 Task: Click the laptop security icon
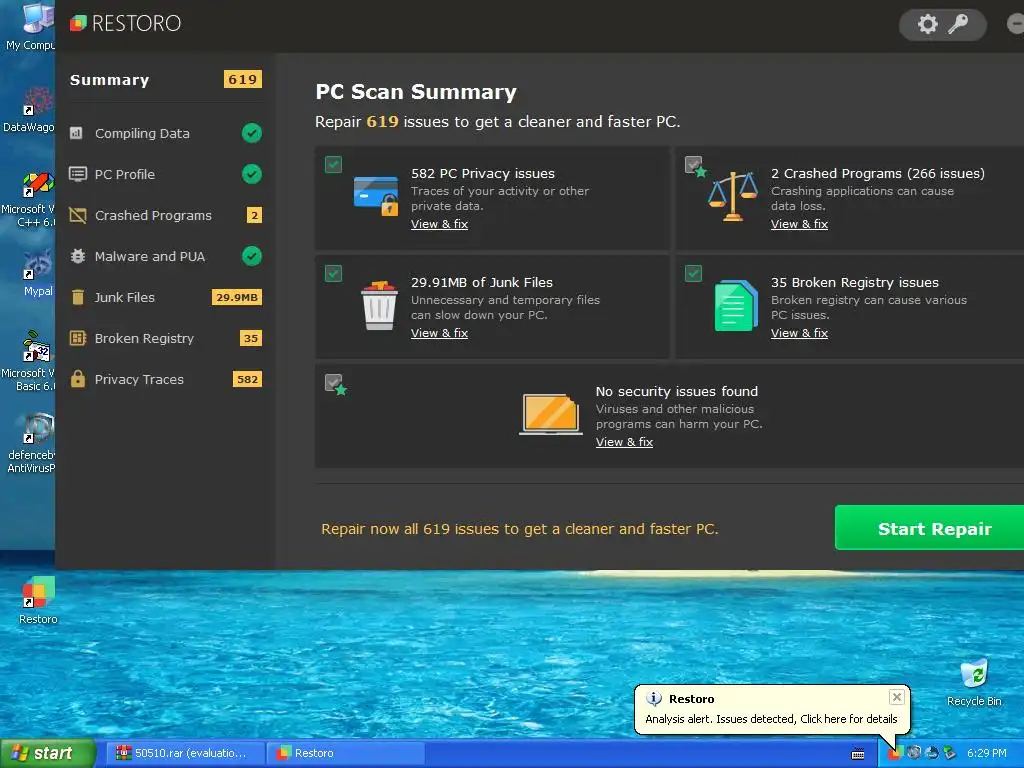[551, 414]
